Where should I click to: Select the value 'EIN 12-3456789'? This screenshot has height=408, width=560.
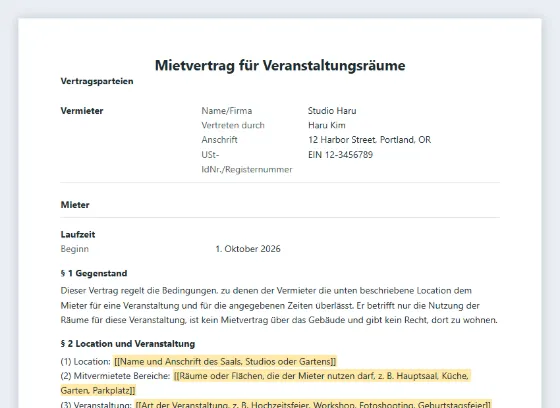[340, 155]
